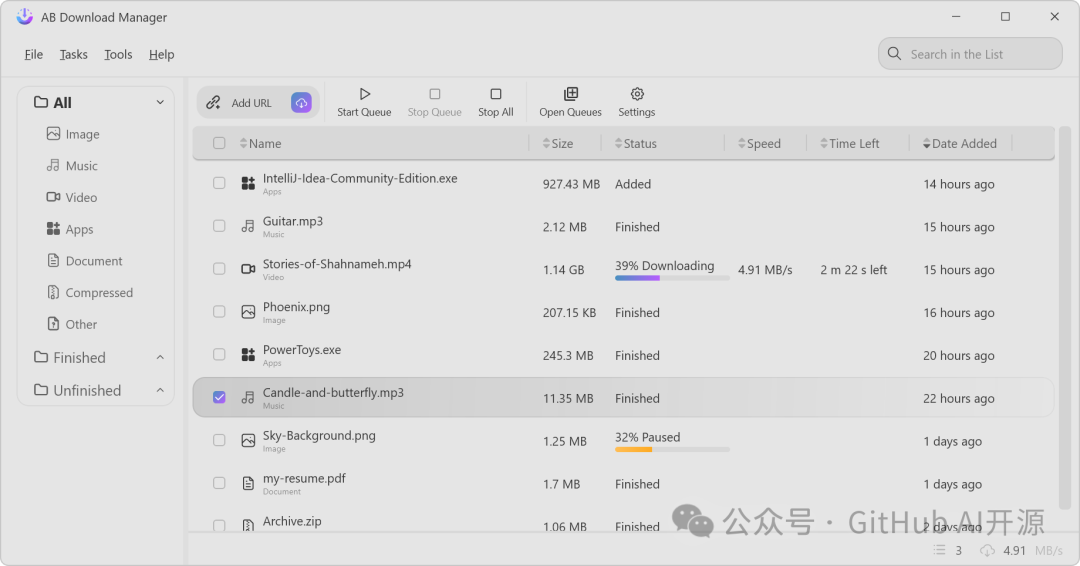Click the 927.43 MB size cell

(x=571, y=184)
